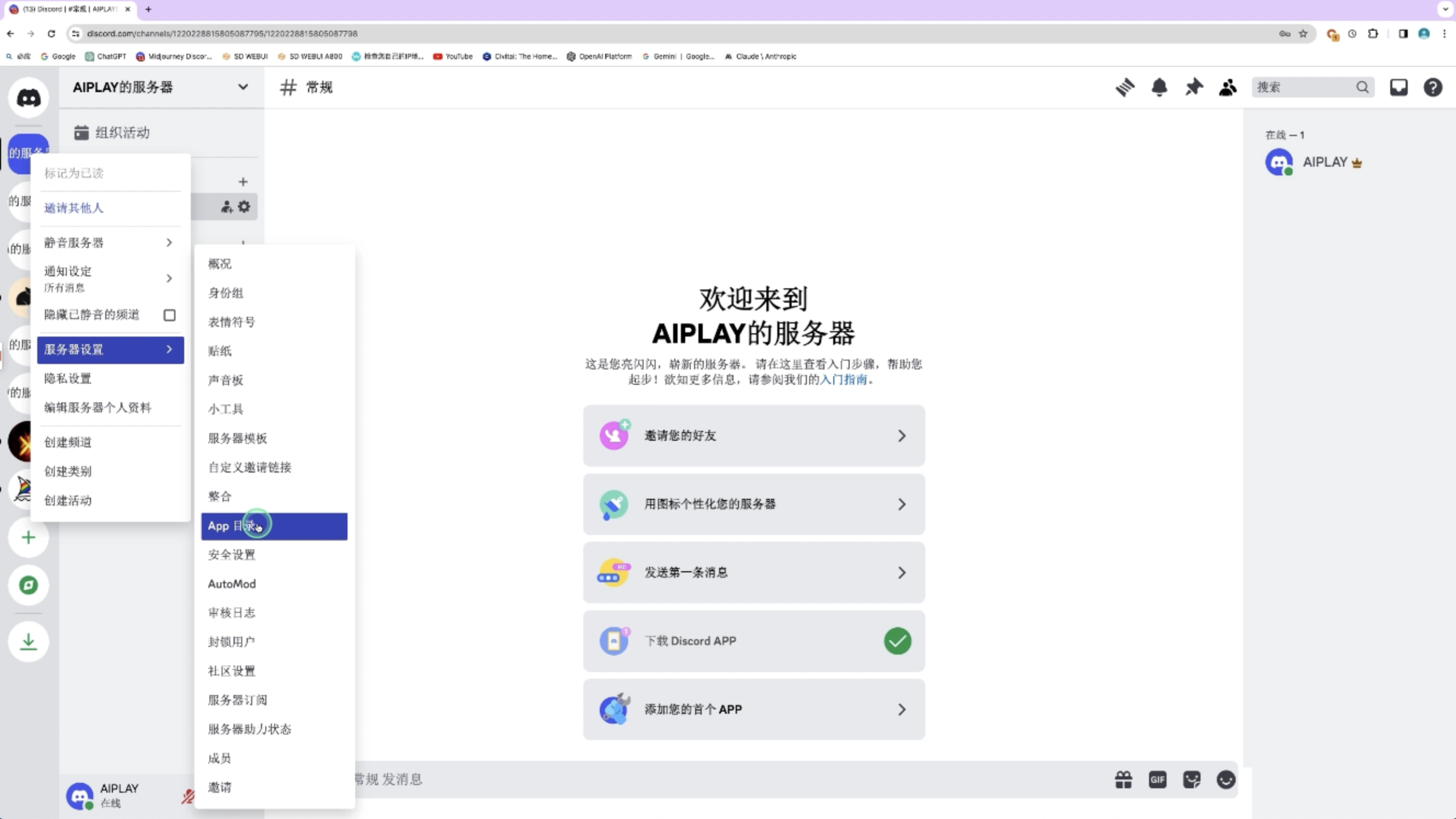Expand server settings submenu arrow
Screen dimensions: 1456x819
tap(169, 349)
